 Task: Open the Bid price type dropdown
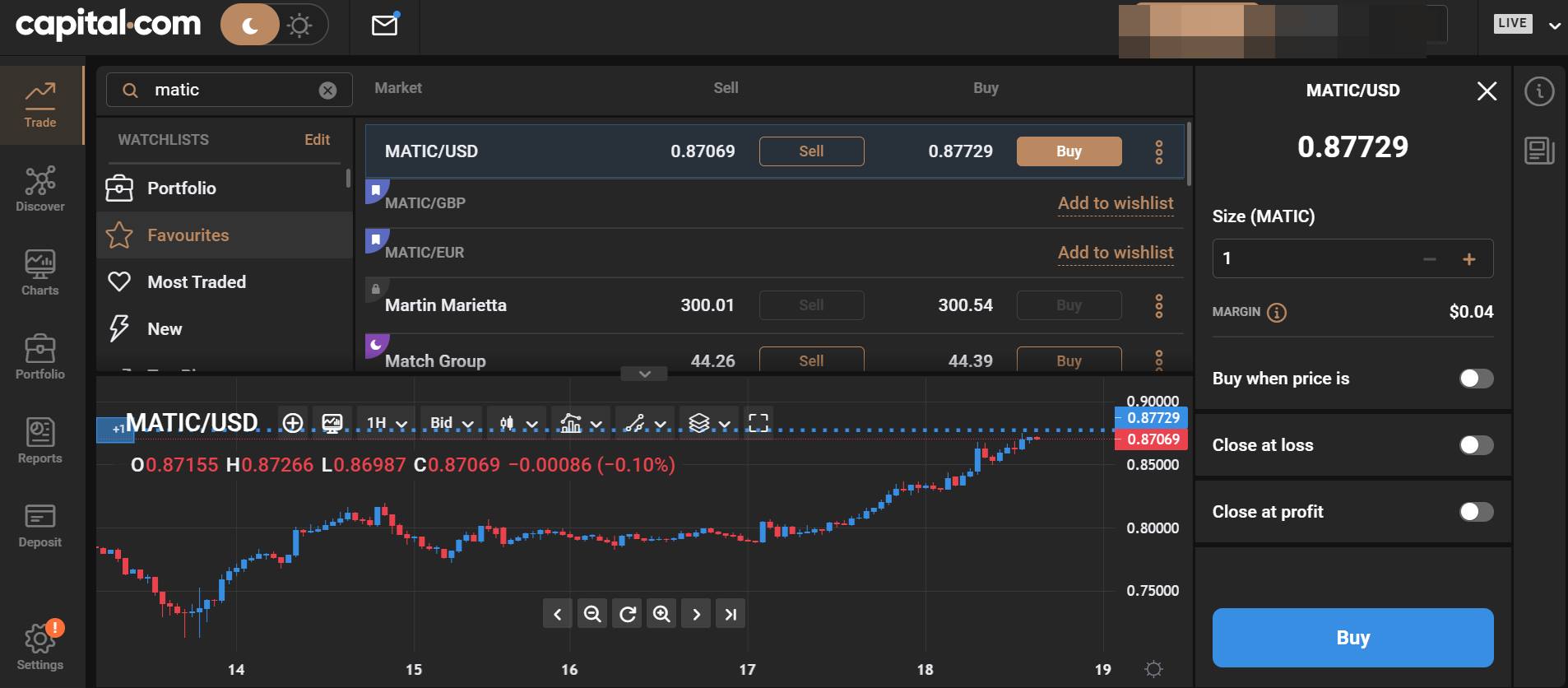pyautogui.click(x=452, y=423)
